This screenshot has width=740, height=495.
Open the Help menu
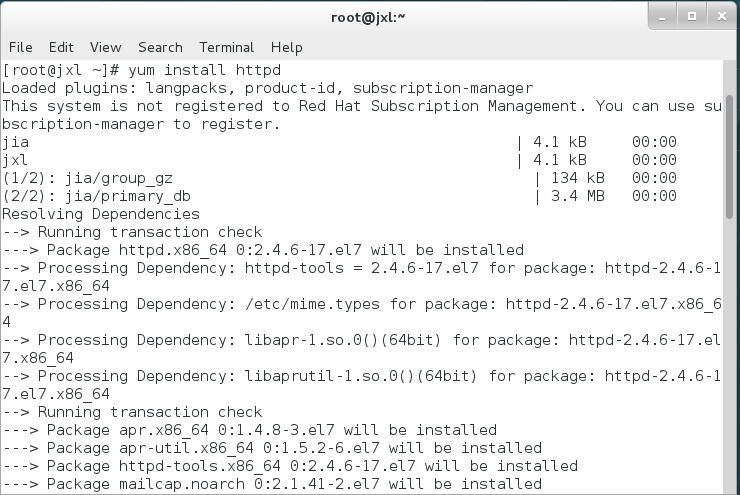(x=287, y=47)
